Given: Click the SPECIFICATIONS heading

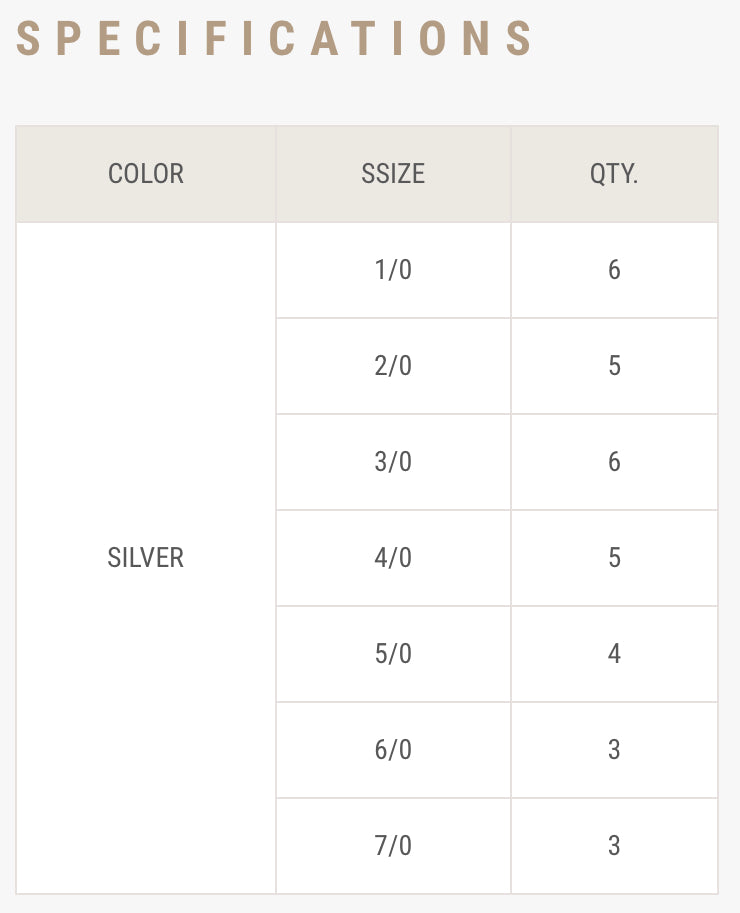Looking at the screenshot, I should 275,38.
